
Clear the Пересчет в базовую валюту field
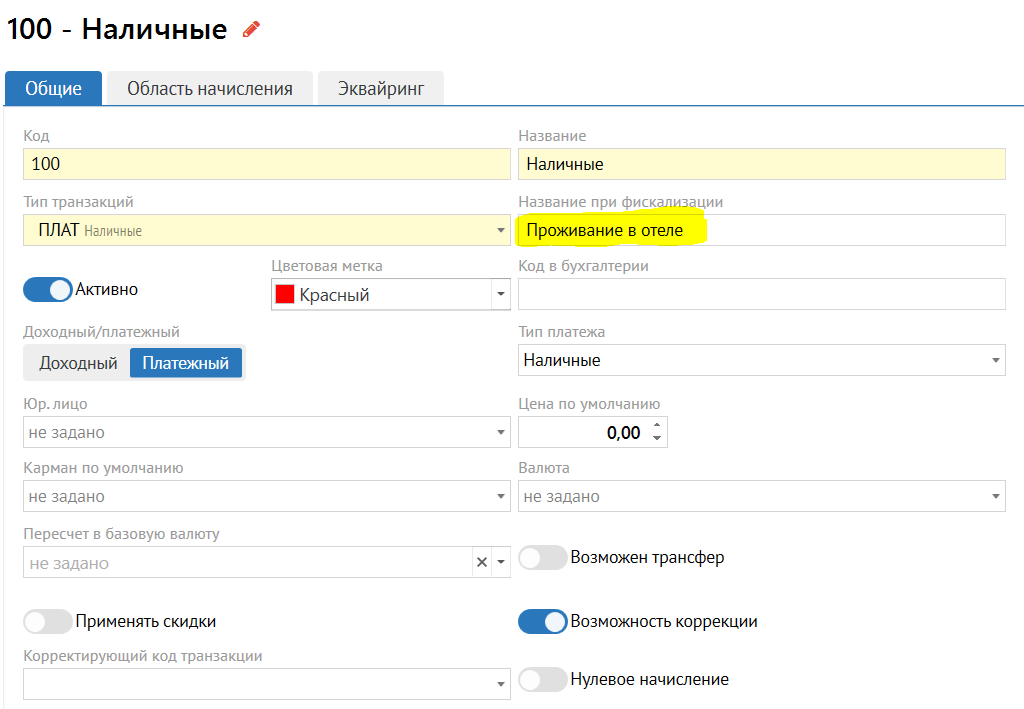[x=482, y=563]
